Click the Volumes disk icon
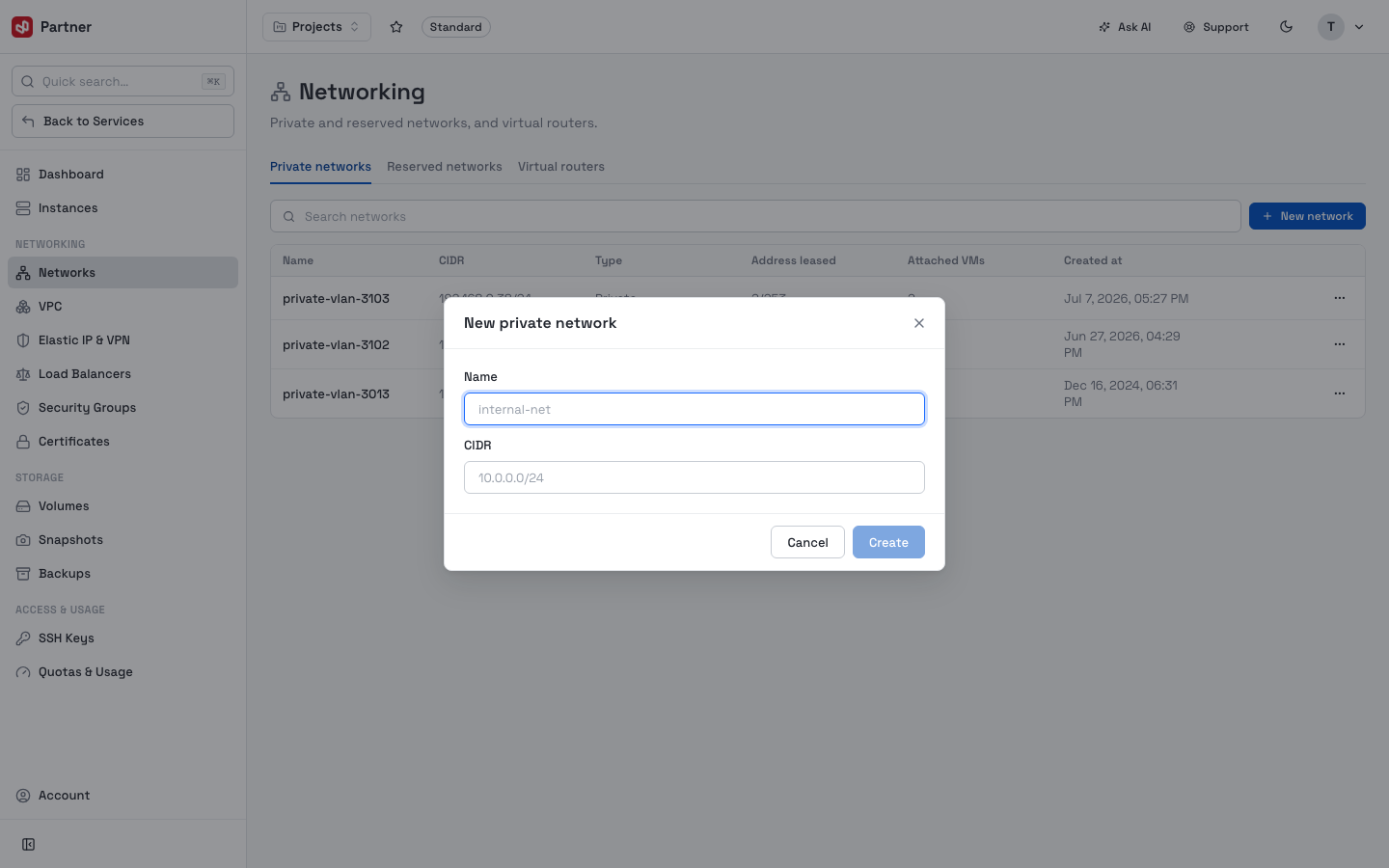This screenshot has width=1389, height=868. click(x=23, y=506)
